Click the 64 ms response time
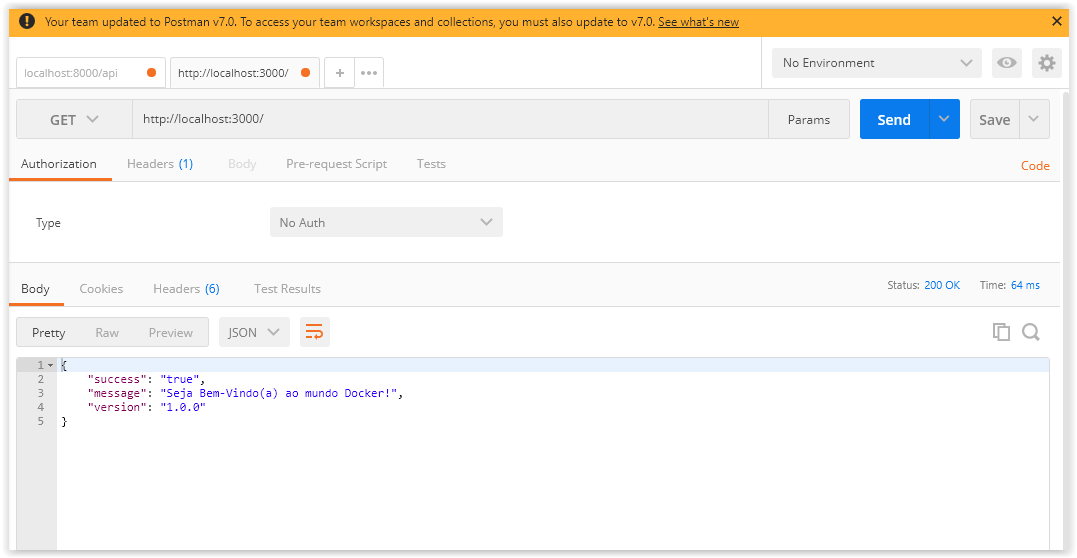Image resolution: width=1077 pixels, height=558 pixels. click(1025, 285)
